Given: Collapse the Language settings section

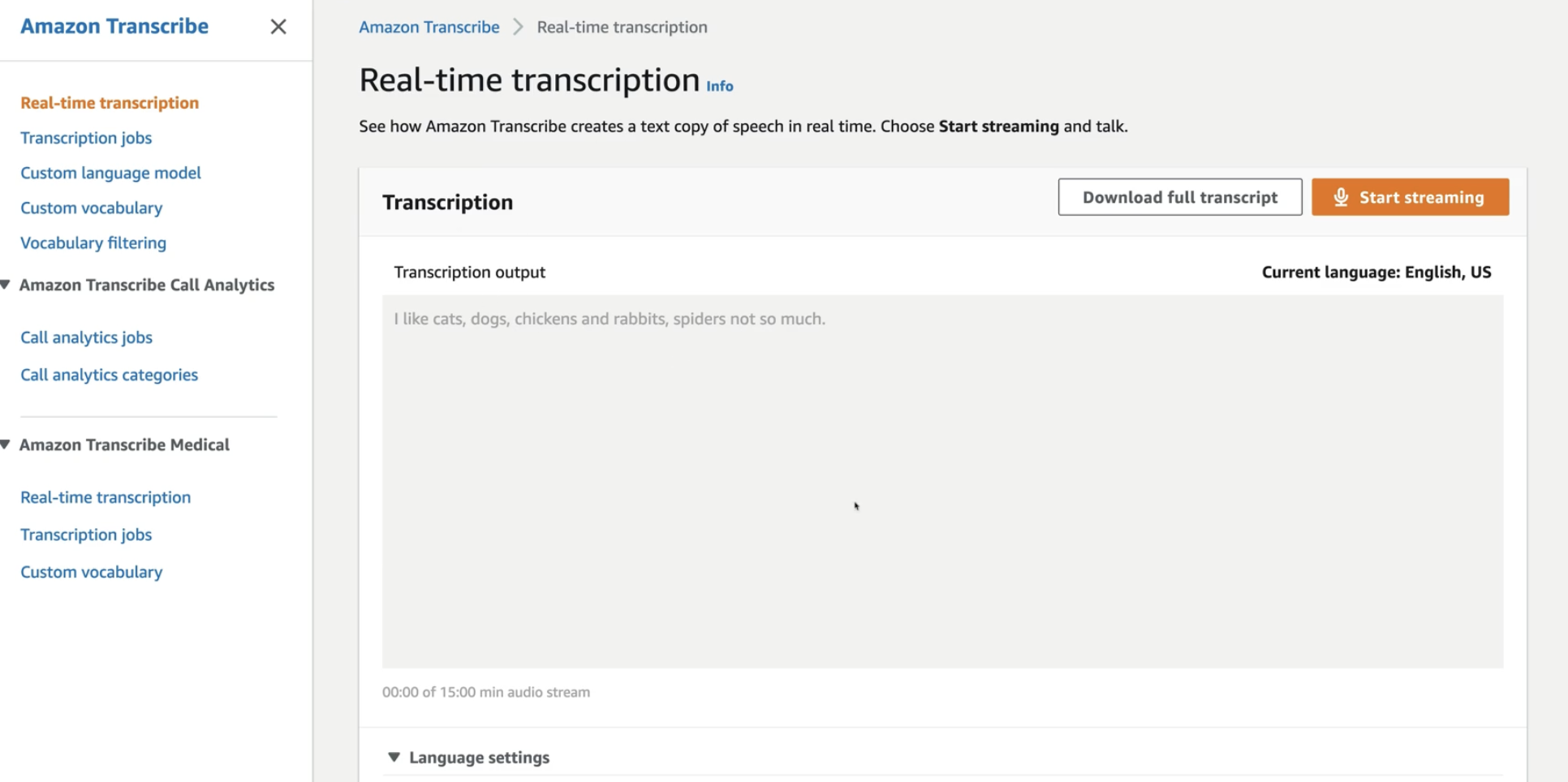Looking at the screenshot, I should pos(394,757).
